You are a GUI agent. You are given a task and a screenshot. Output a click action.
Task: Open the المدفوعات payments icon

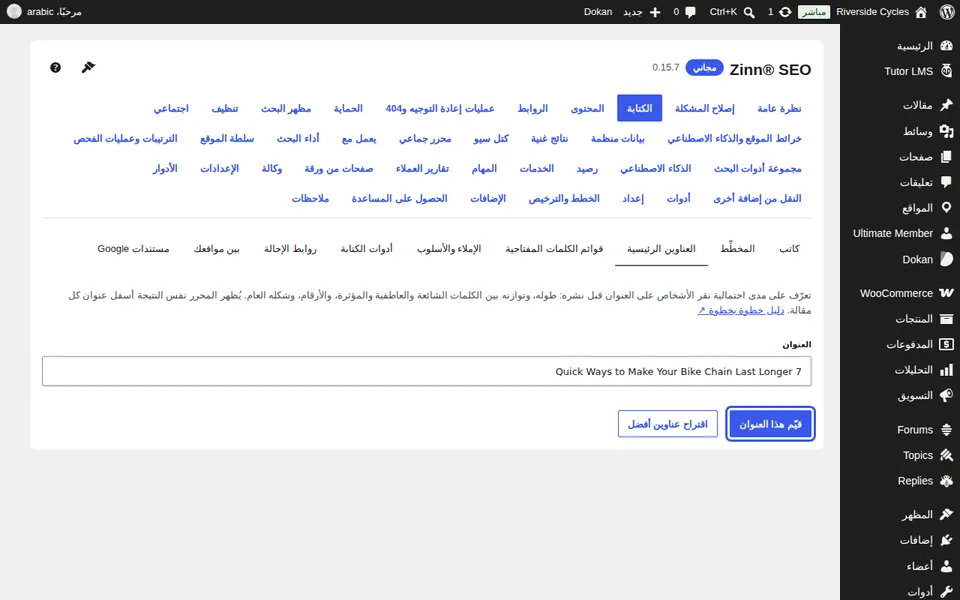click(947, 344)
